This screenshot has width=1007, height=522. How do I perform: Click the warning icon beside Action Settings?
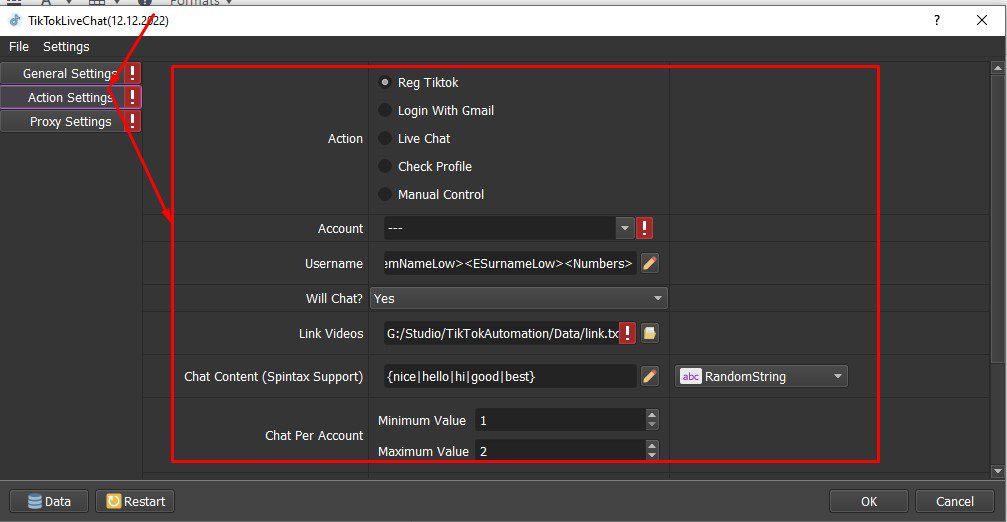click(132, 97)
